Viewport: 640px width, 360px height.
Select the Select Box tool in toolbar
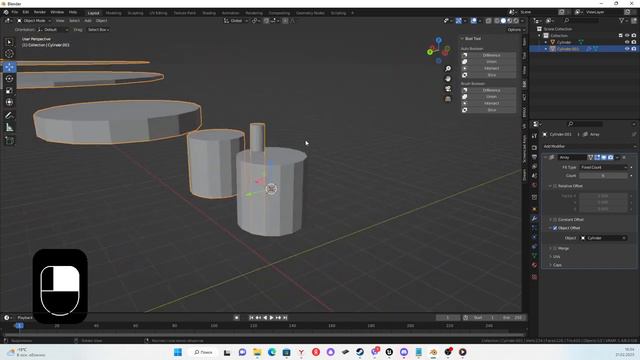[9, 42]
